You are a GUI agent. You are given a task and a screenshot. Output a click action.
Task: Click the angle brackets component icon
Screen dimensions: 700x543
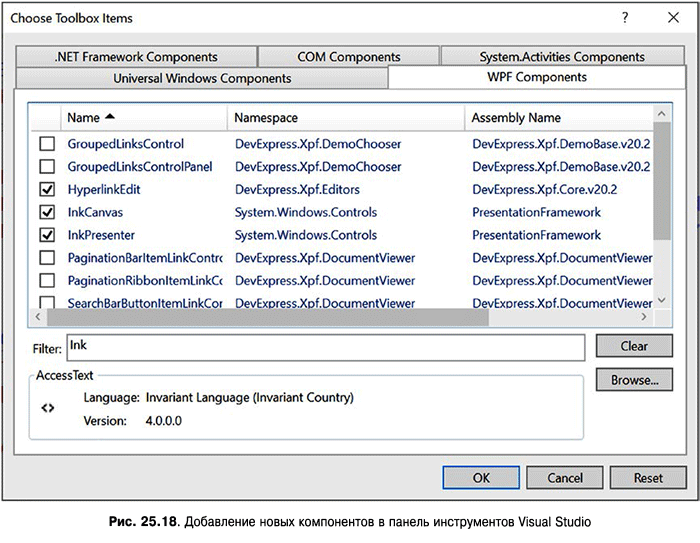tap(47, 408)
